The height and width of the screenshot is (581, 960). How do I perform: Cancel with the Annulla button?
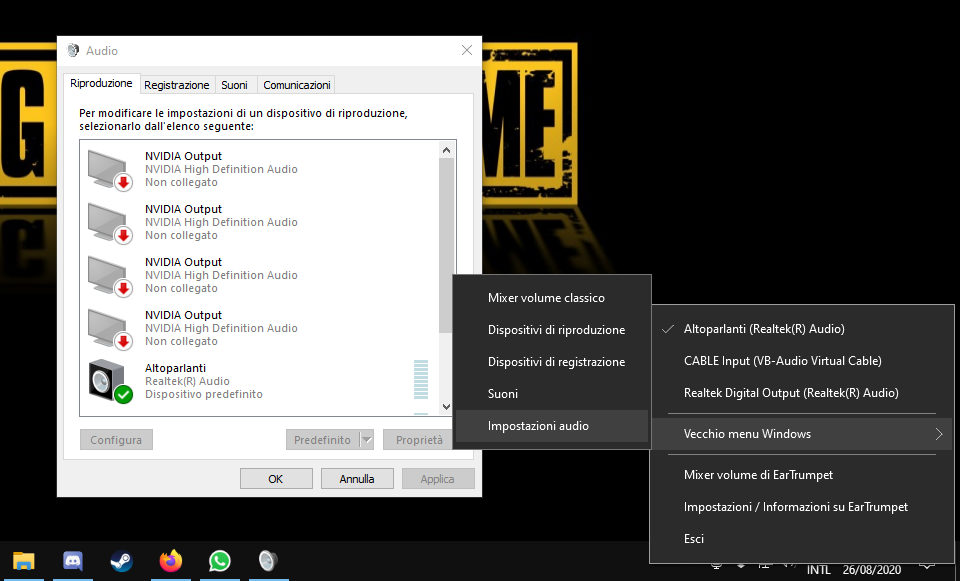[357, 479]
